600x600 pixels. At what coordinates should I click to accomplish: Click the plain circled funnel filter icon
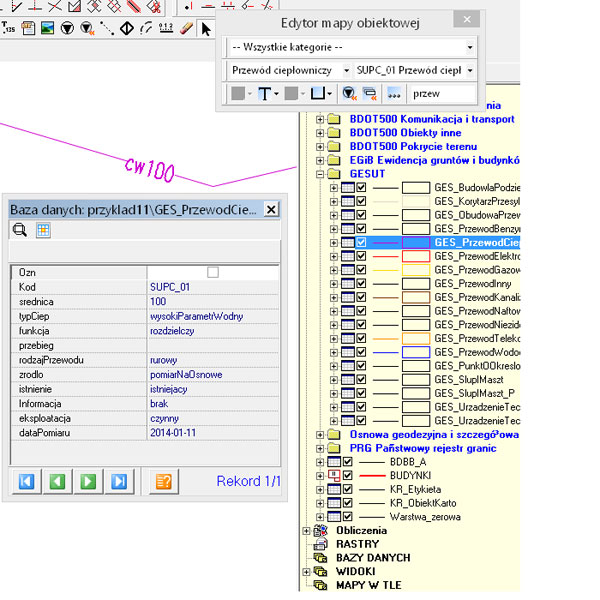pyautogui.click(x=67, y=28)
